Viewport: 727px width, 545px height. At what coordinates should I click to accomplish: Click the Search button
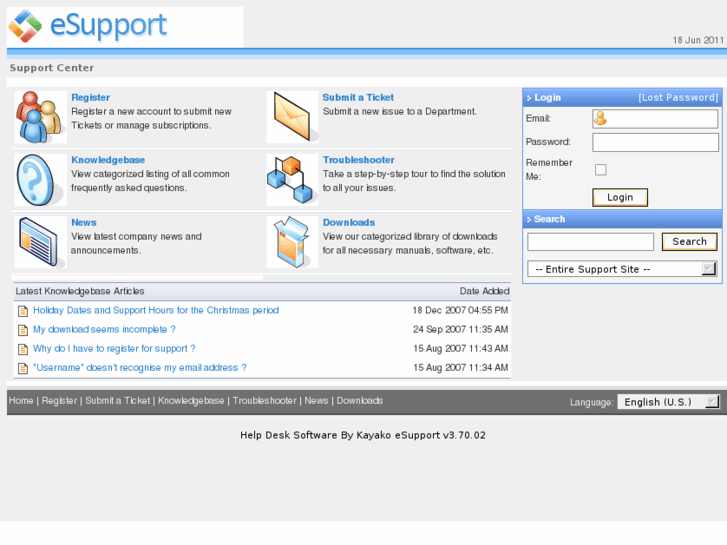click(x=689, y=242)
